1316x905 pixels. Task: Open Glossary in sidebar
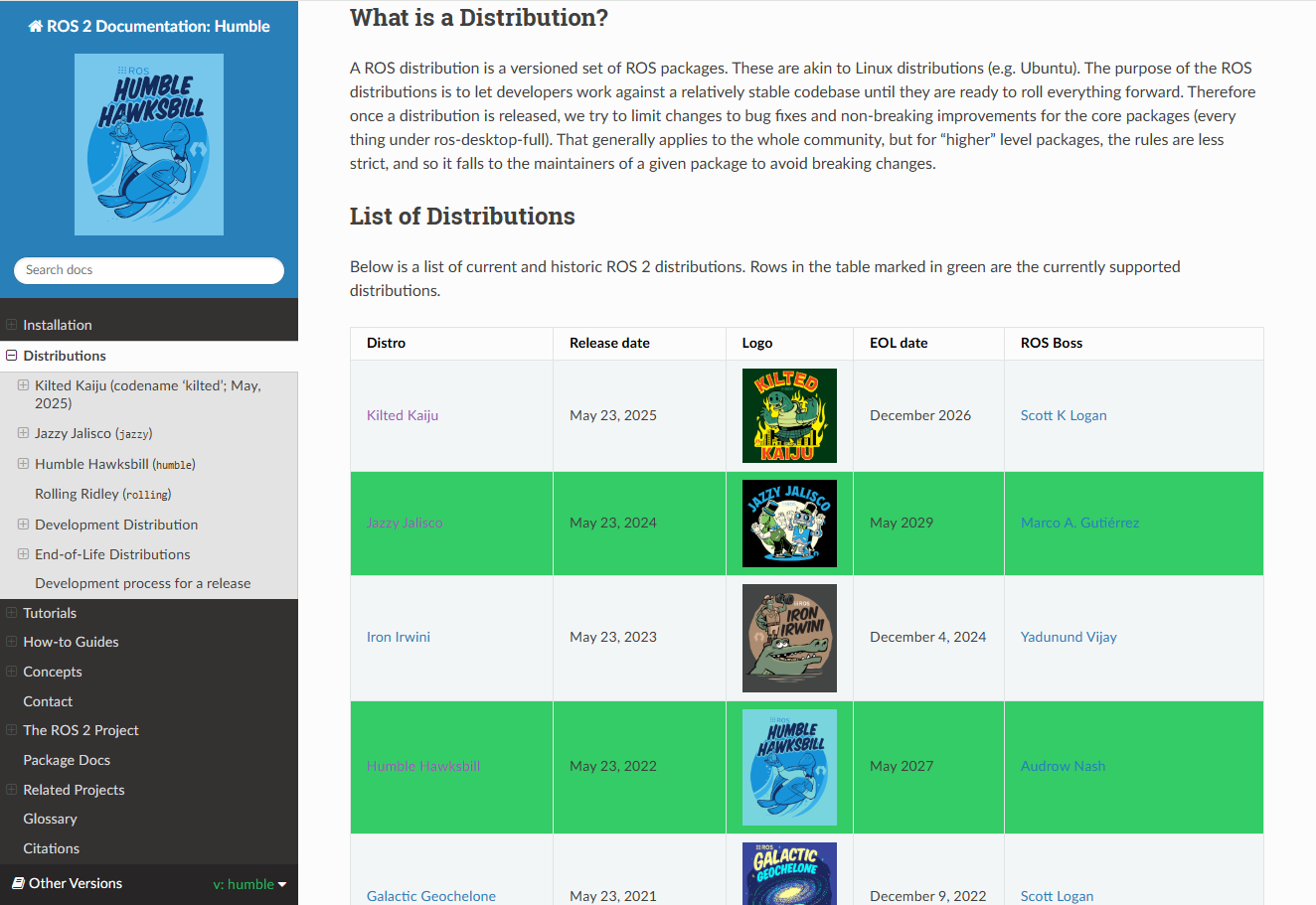50,819
